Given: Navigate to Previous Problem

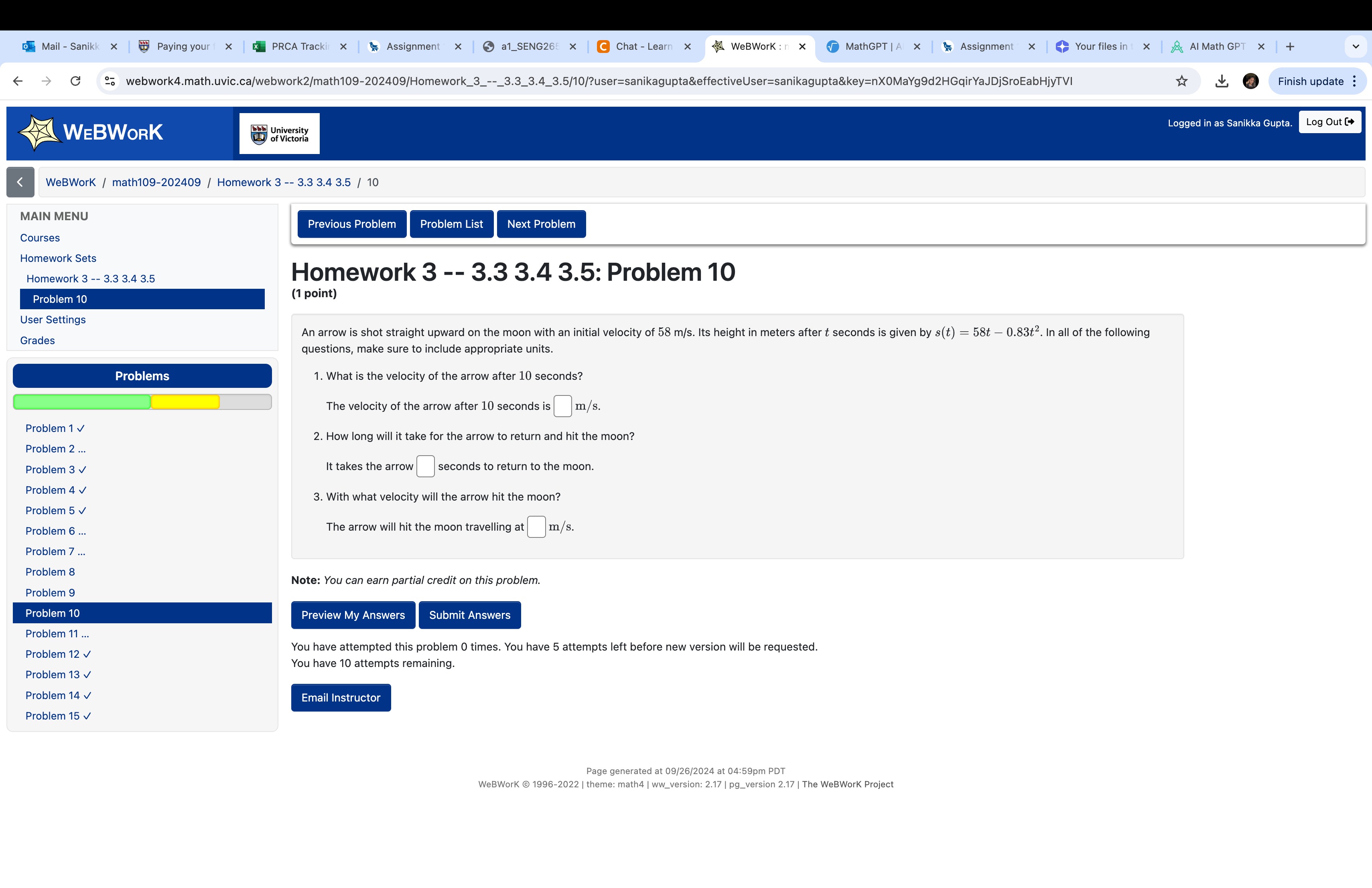Looking at the screenshot, I should pos(351,223).
